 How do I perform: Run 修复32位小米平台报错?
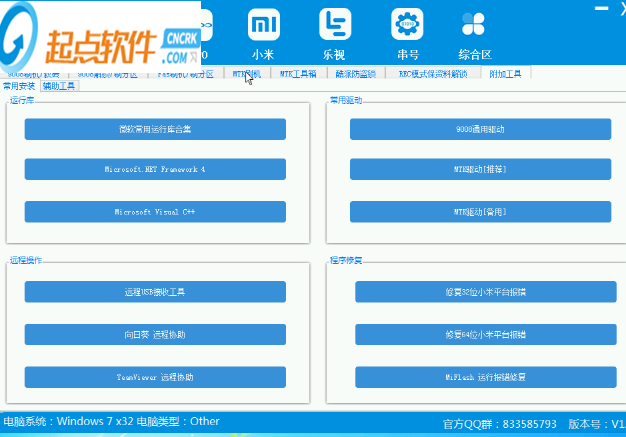485,292
